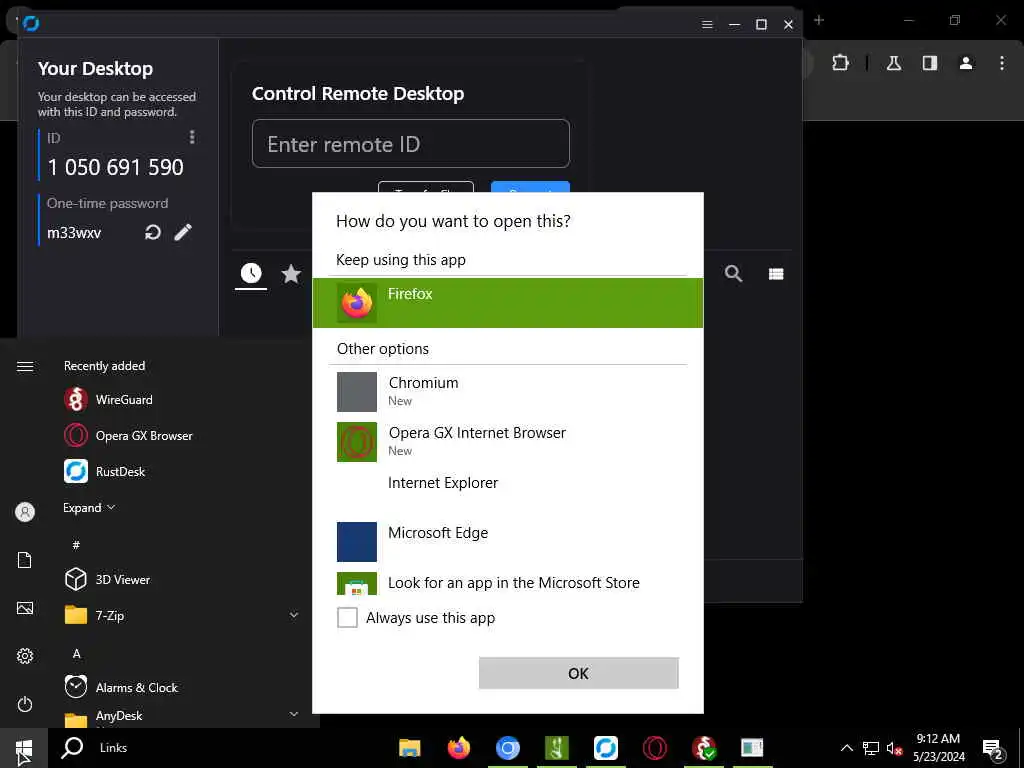
Task: Open browser three-dot menu
Action: pyautogui.click(x=1002, y=63)
